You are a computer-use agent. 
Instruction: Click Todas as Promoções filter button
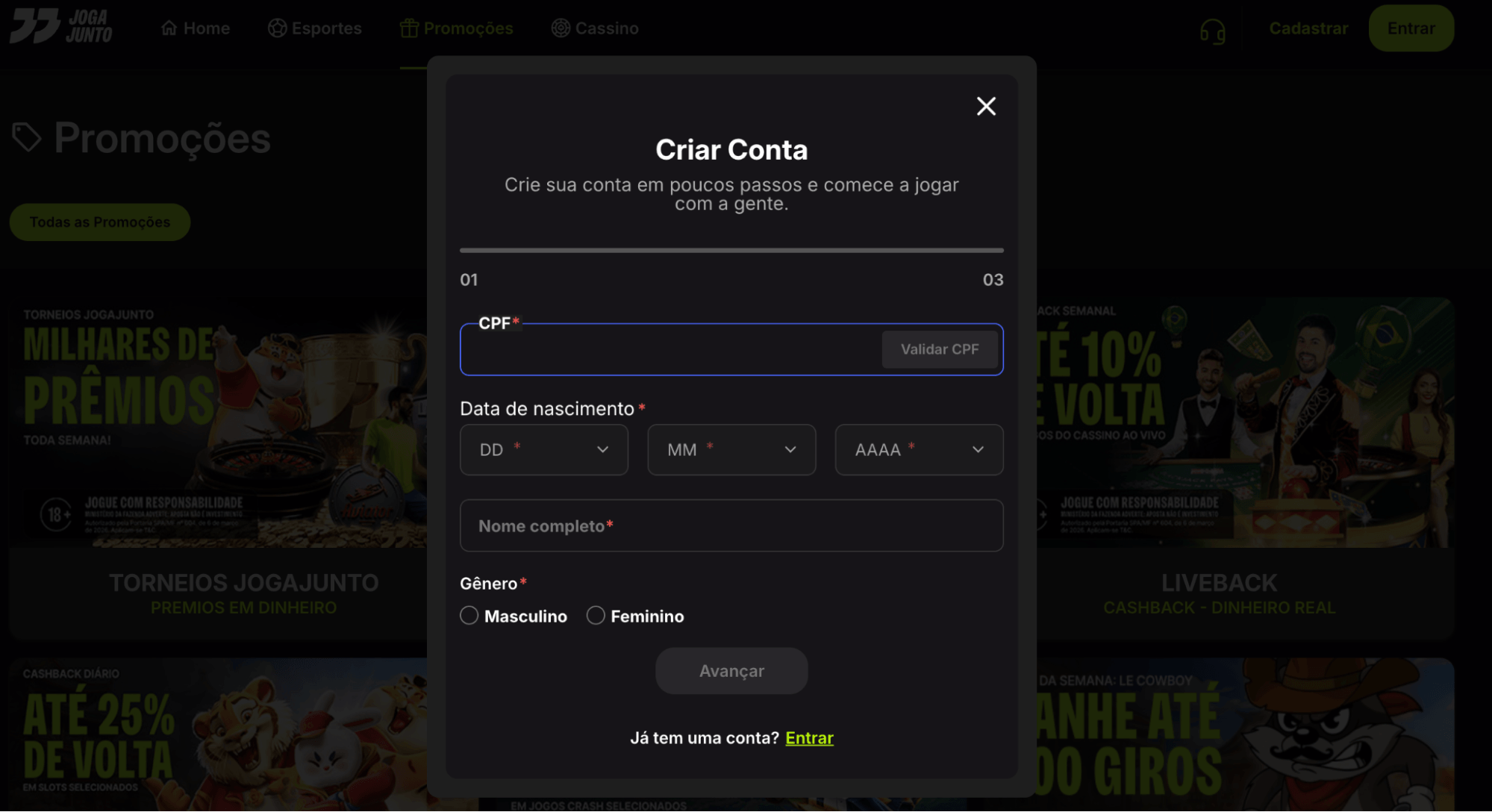click(x=100, y=222)
